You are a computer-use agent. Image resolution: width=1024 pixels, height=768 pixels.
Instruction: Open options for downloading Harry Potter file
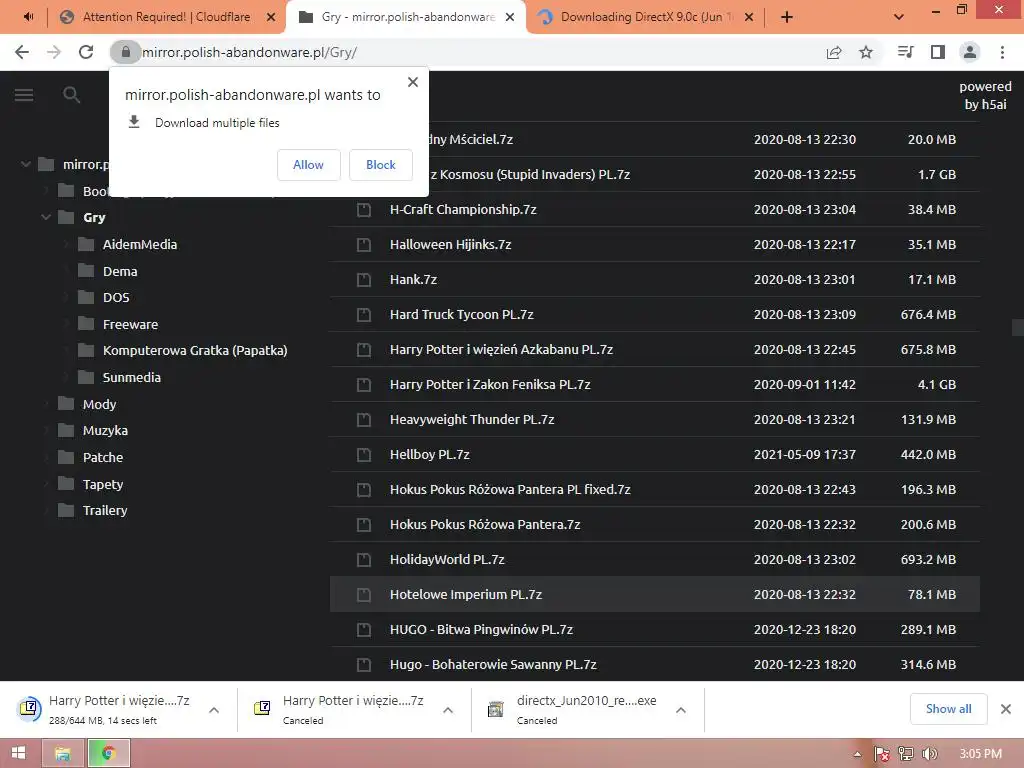point(214,710)
